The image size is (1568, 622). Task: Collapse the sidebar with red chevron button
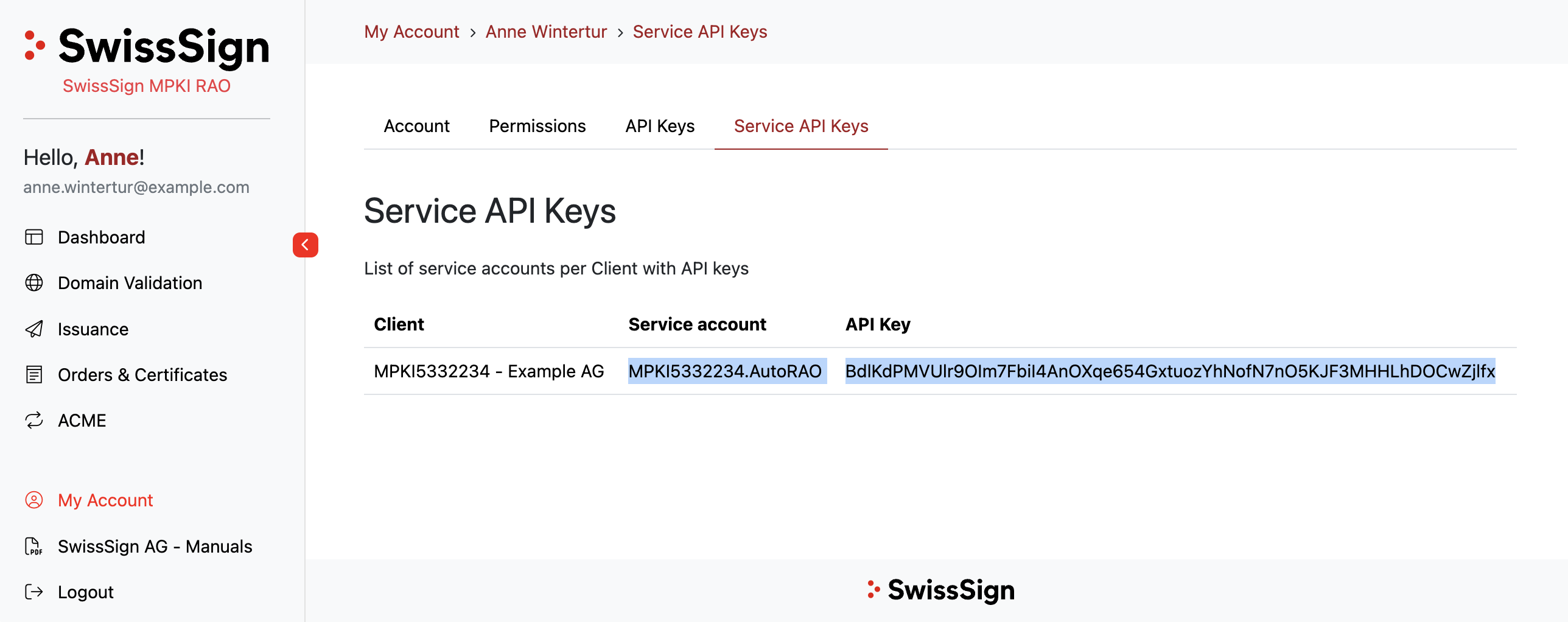pyautogui.click(x=306, y=245)
